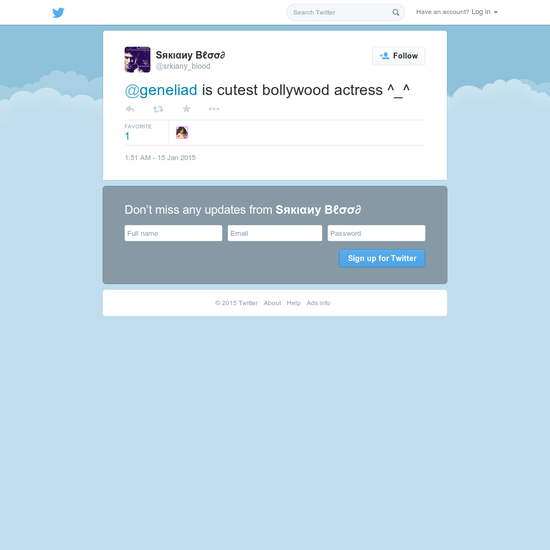The image size is (550, 550).
Task: Open the About footer link
Action: (x=272, y=303)
